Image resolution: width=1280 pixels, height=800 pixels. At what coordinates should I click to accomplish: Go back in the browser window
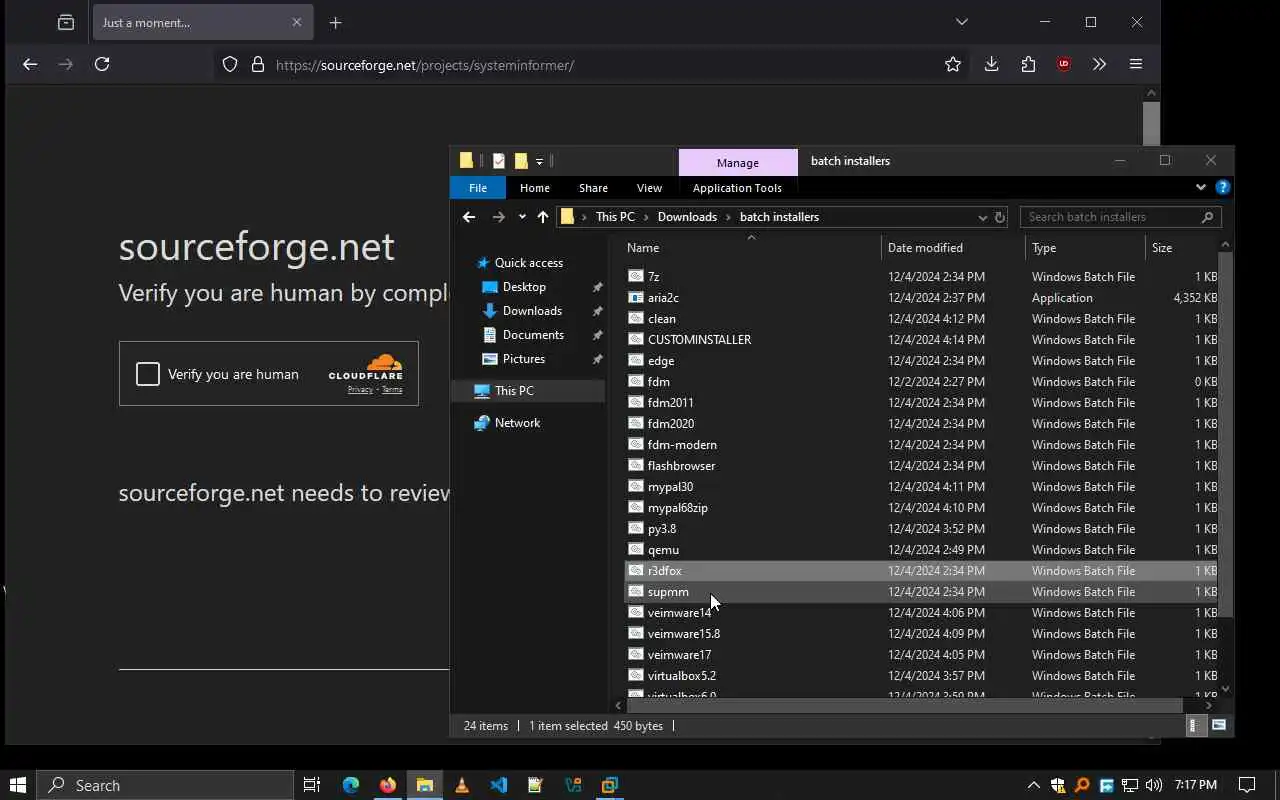[x=30, y=64]
